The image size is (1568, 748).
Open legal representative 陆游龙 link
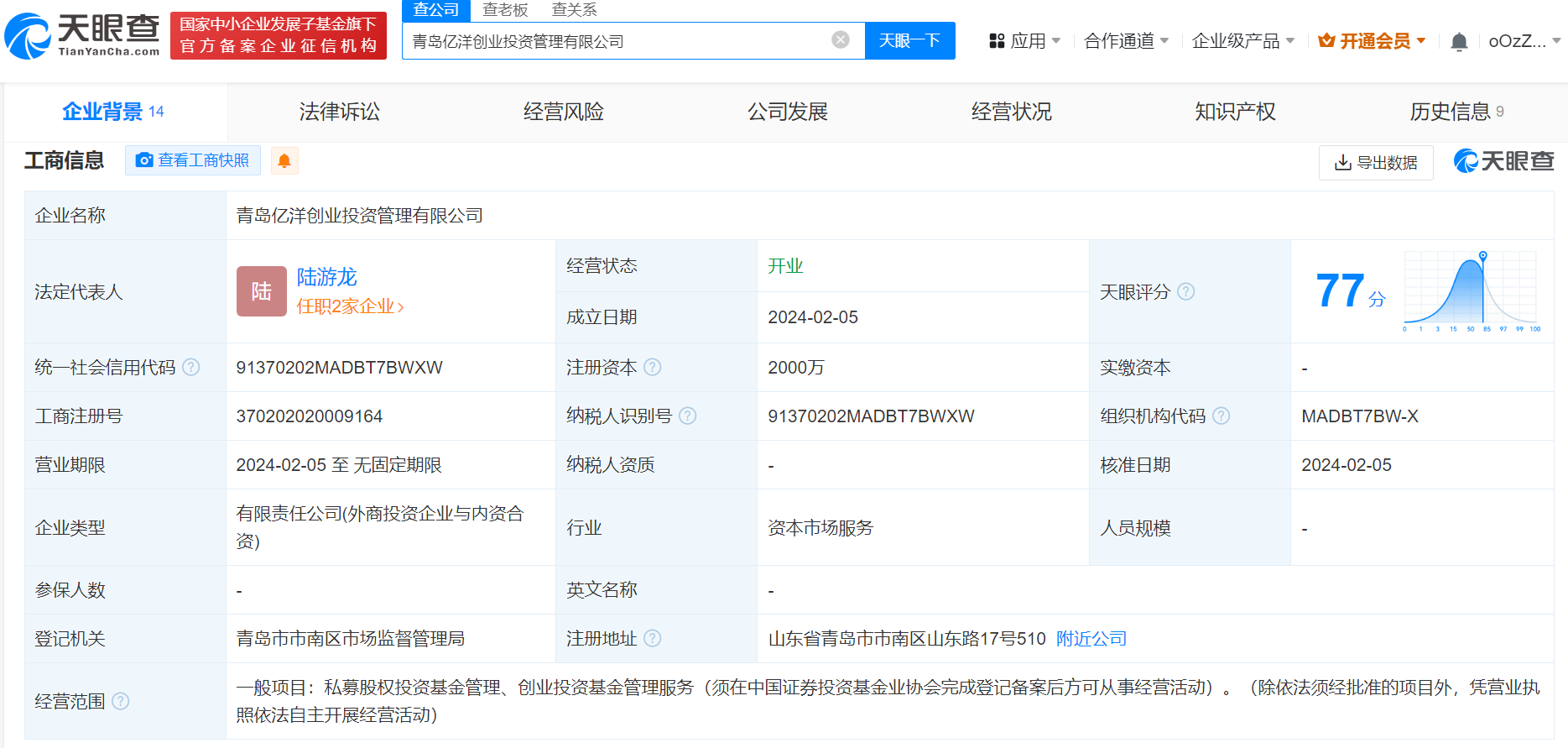pos(326,277)
